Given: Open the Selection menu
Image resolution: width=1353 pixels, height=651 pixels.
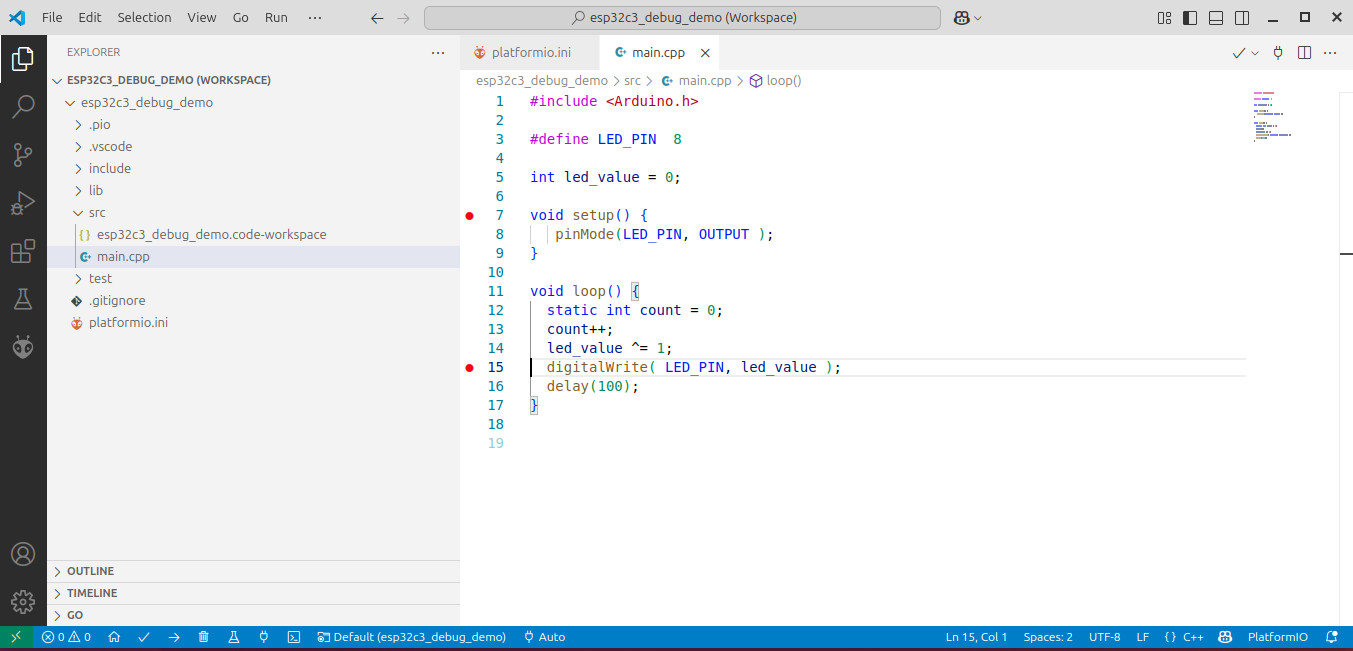Looking at the screenshot, I should point(144,18).
